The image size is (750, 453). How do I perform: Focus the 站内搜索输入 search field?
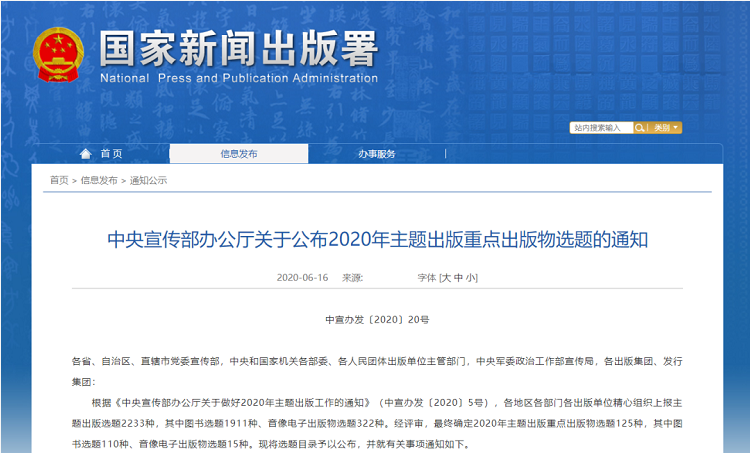[x=602, y=128]
